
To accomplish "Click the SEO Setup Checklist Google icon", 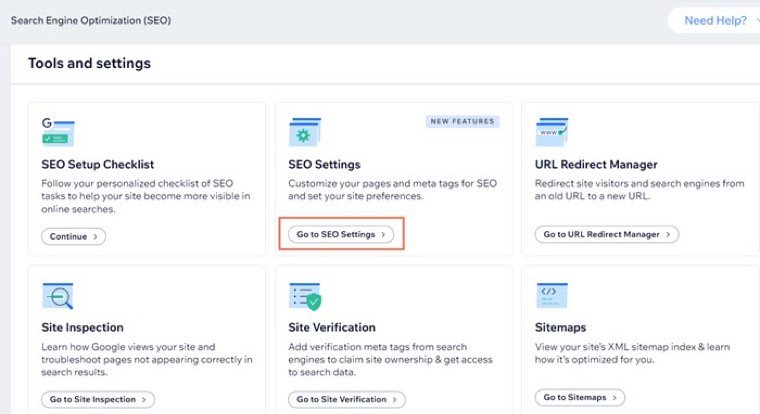I will click(x=58, y=131).
